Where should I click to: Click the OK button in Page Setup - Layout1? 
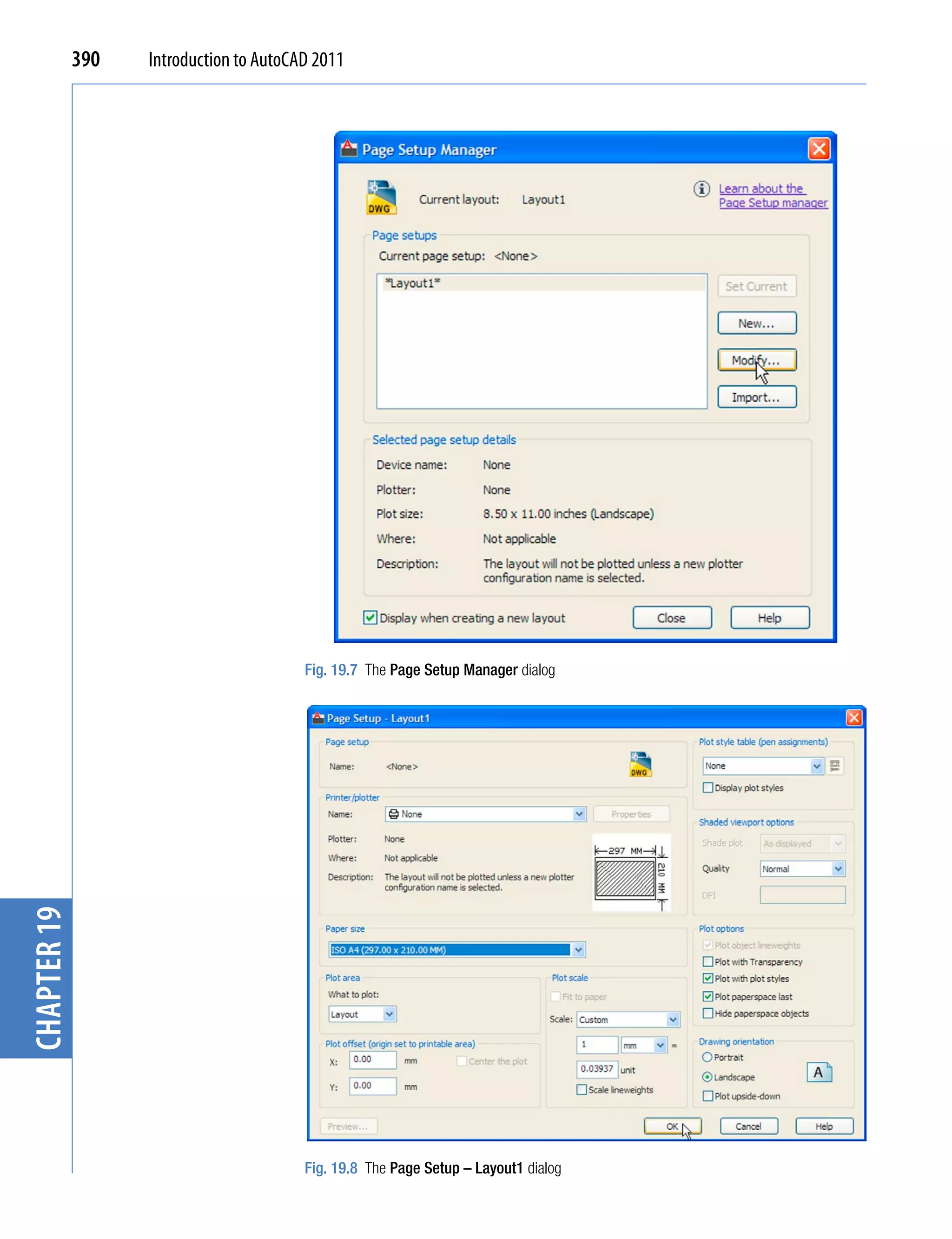click(x=672, y=1126)
